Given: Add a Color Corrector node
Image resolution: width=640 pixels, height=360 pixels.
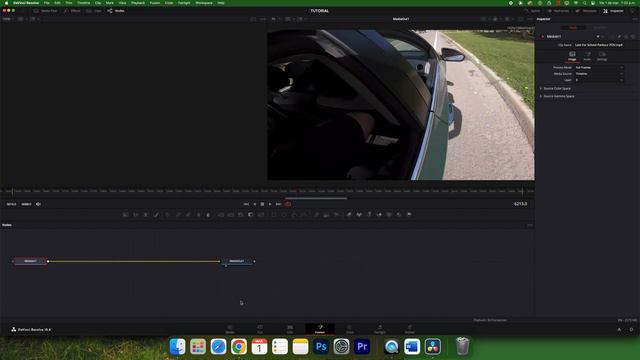Looking at the screenshot, I should click(168, 214).
